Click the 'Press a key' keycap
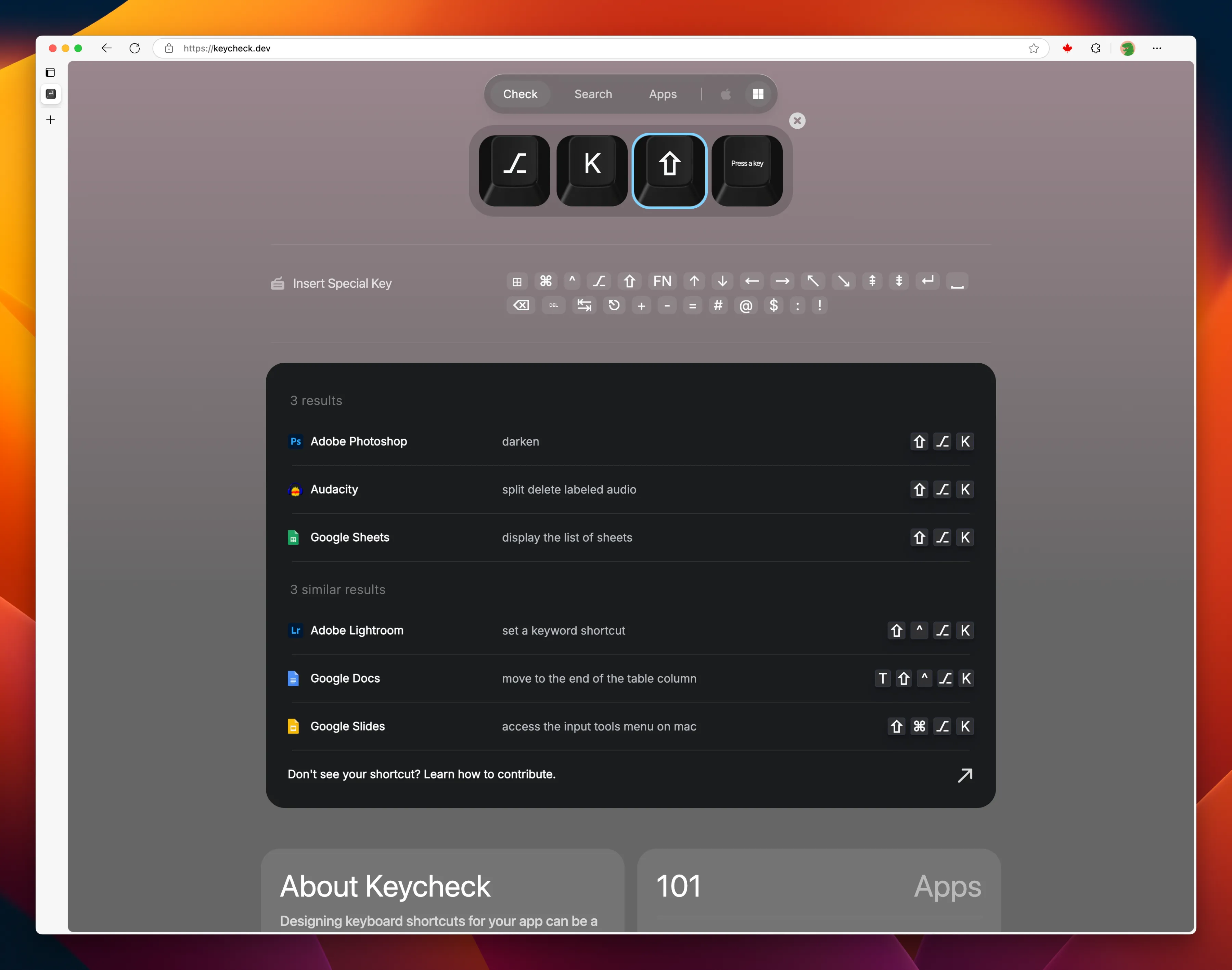The height and width of the screenshot is (970, 1232). [x=747, y=170]
